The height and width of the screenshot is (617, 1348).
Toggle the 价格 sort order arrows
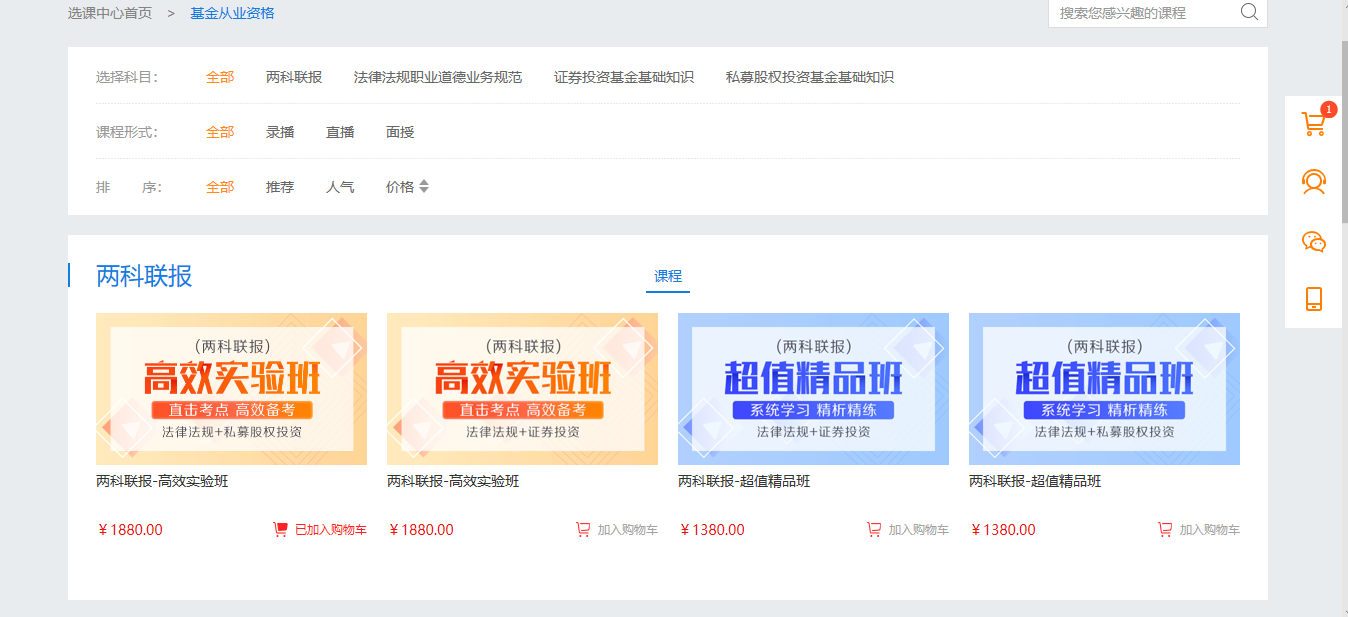[423, 187]
